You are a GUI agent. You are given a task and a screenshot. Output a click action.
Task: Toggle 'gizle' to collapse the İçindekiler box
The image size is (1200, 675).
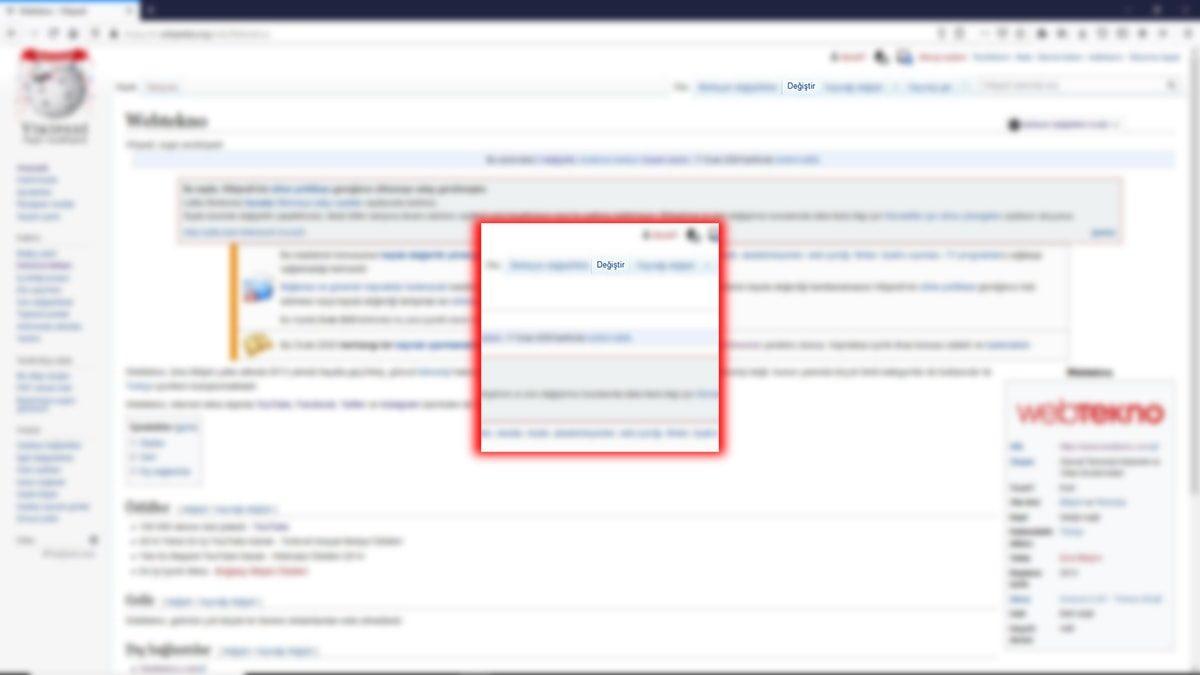187,427
